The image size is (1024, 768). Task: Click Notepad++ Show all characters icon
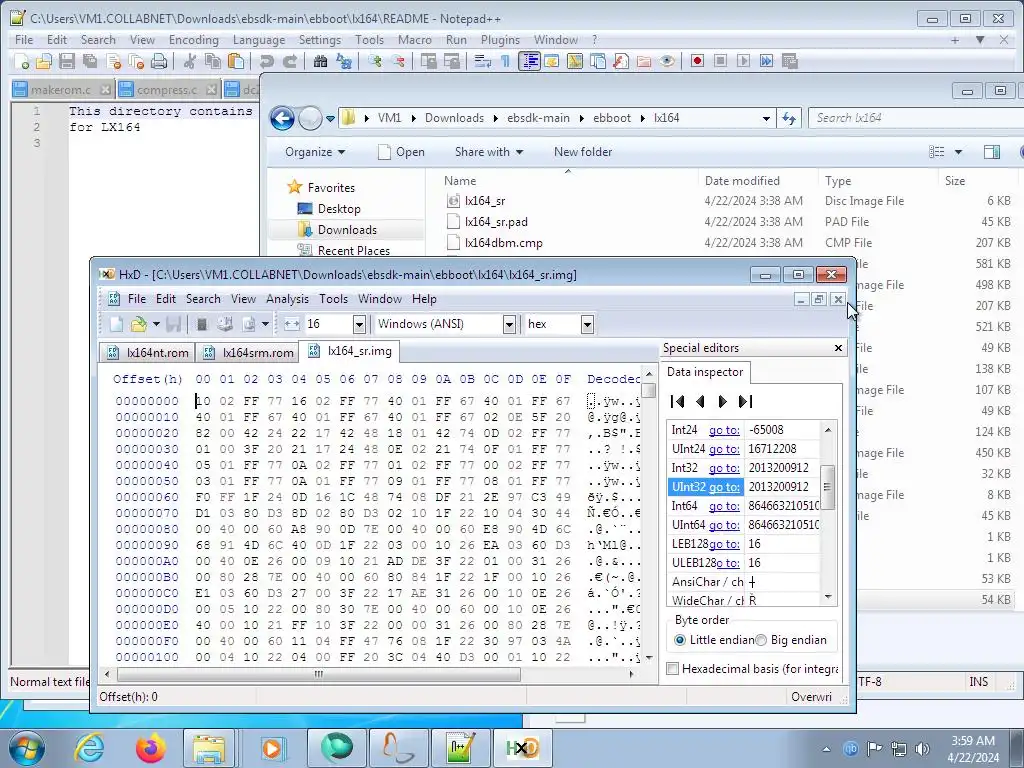tap(505, 61)
